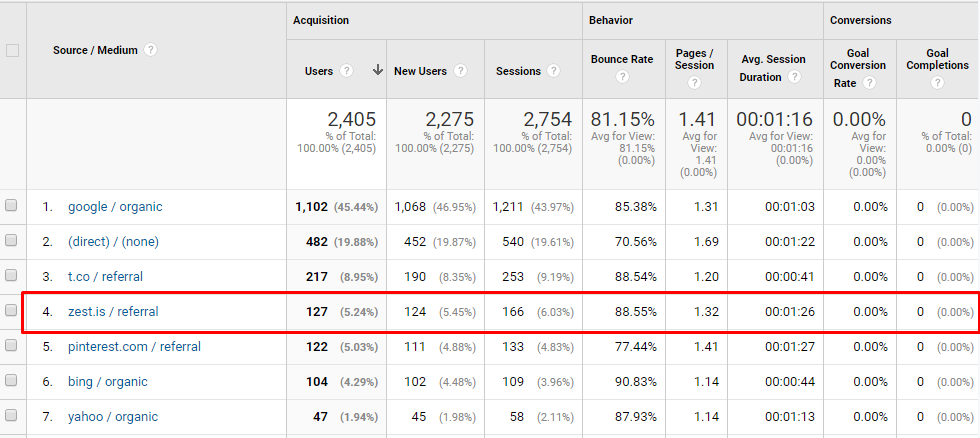Click the sort arrow in Users column
This screenshot has width=980, height=438.
pos(378,71)
